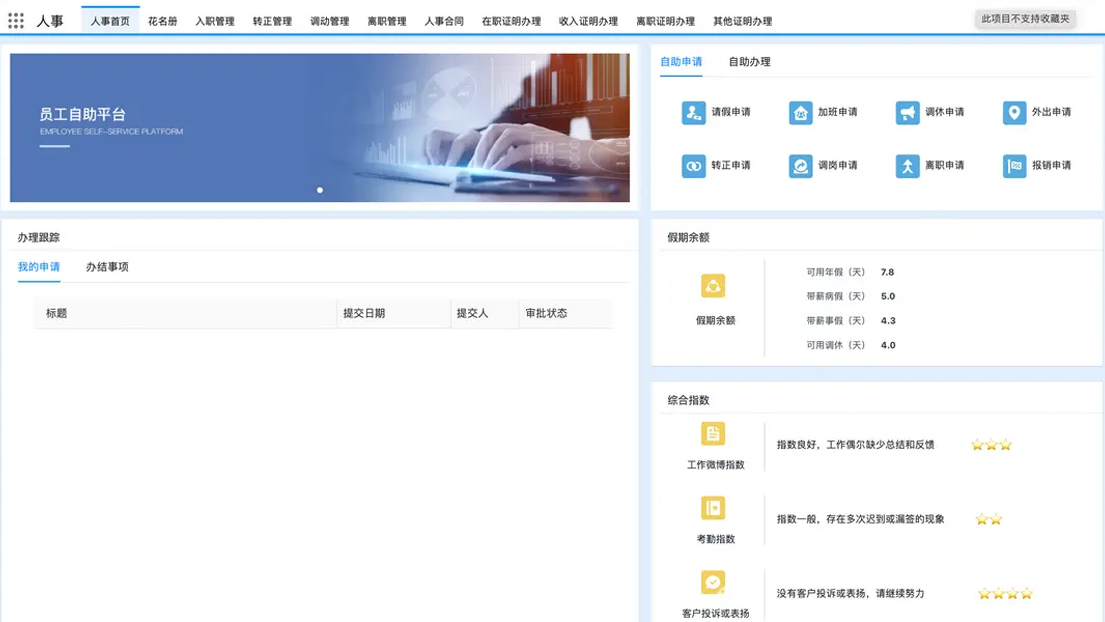
Task: Click the 调休申请 compensatory leave icon
Action: pyautogui.click(x=906, y=112)
